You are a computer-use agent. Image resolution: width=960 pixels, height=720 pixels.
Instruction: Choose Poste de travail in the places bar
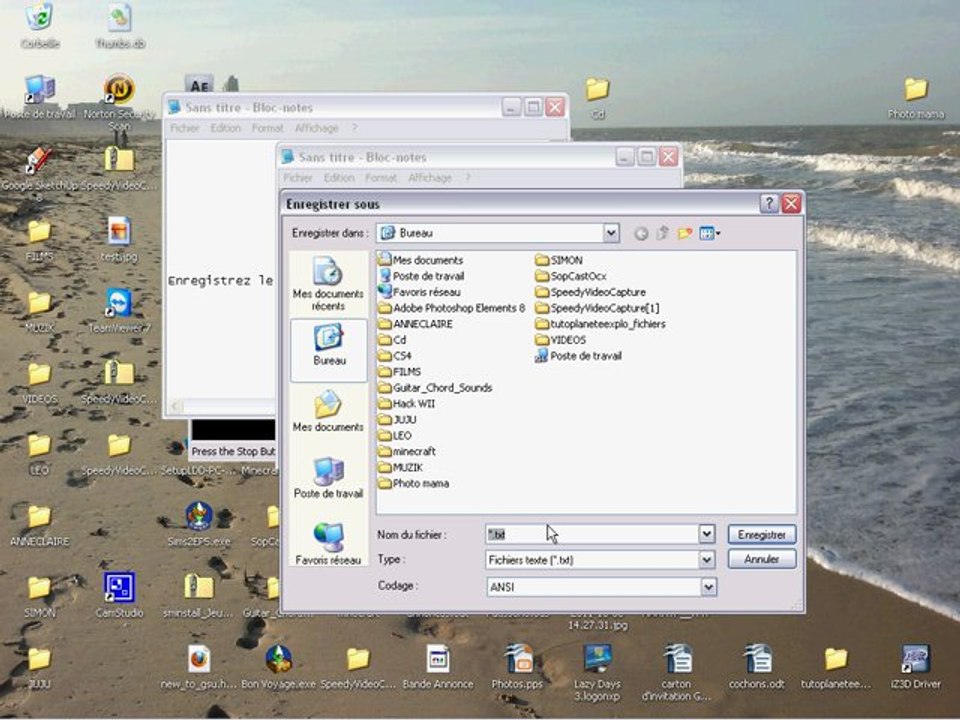click(328, 478)
